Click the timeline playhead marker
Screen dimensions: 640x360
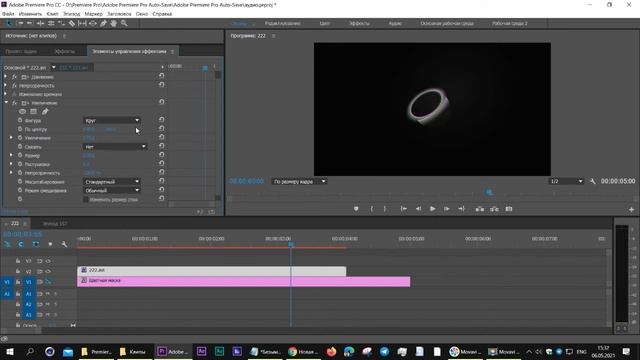point(291,244)
